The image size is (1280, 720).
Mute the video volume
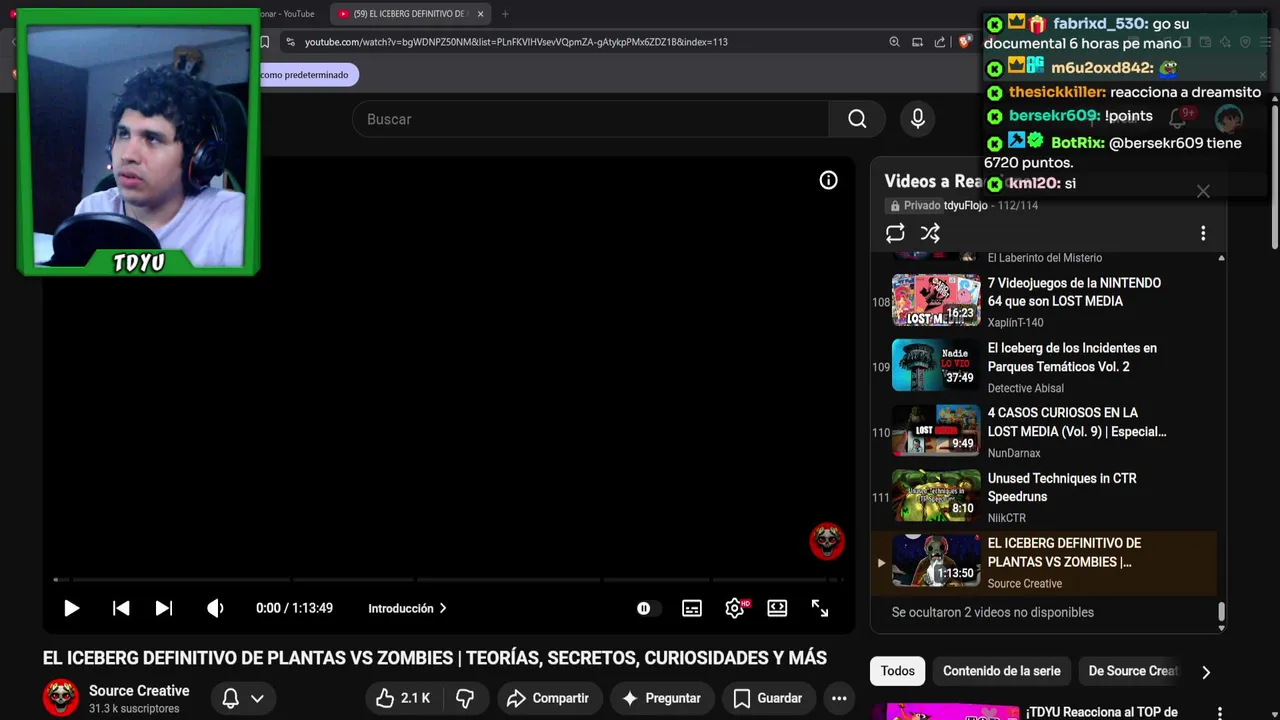[x=215, y=608]
